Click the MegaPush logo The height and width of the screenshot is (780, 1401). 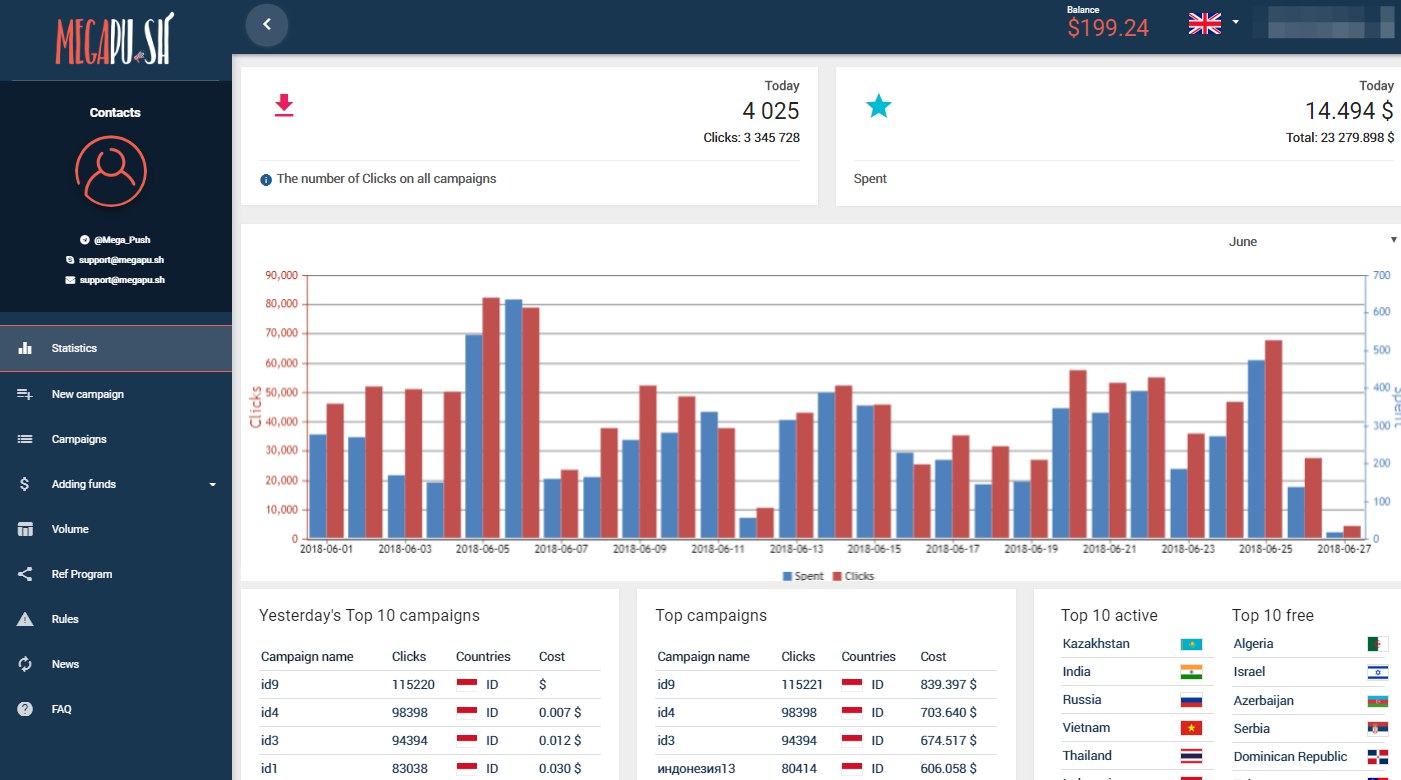pyautogui.click(x=115, y=38)
